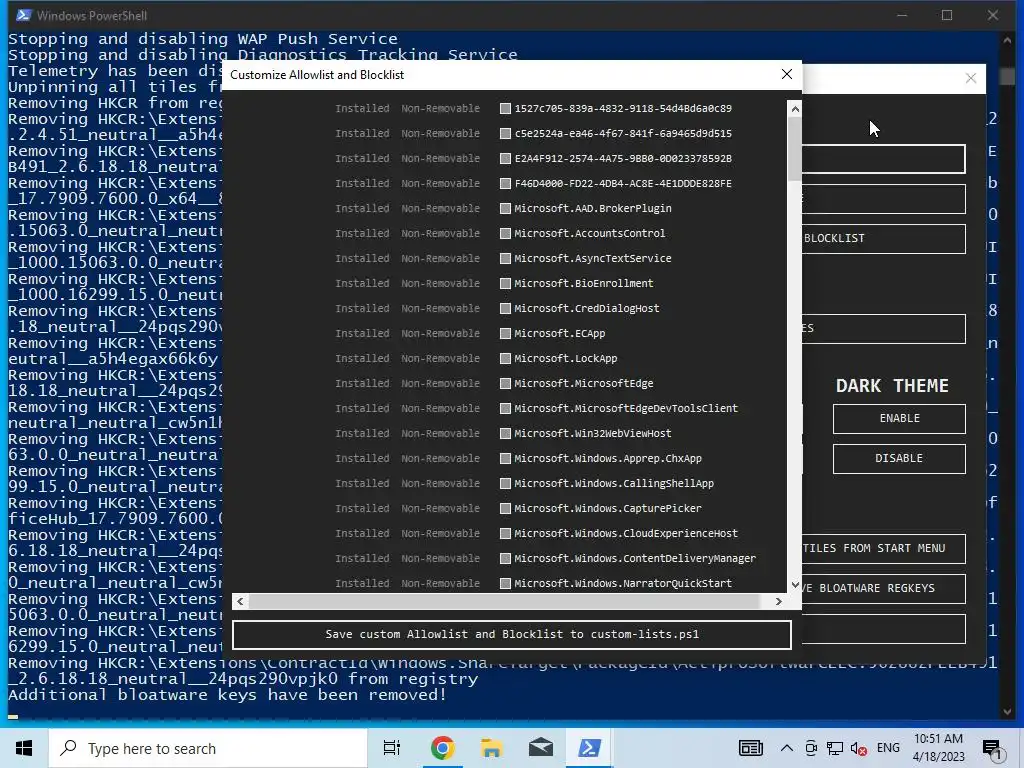This screenshot has width=1024, height=768.
Task: Show hidden tray icons
Action: pyautogui.click(x=787, y=748)
